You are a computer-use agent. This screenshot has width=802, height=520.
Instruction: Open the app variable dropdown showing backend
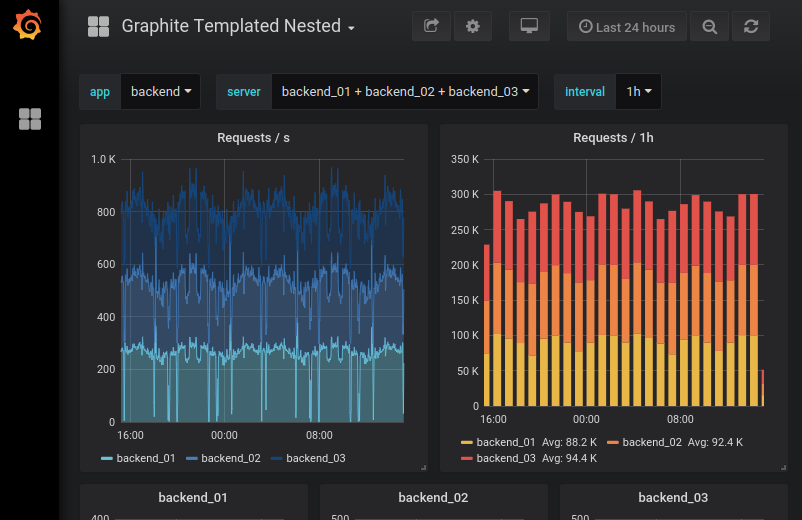click(160, 92)
